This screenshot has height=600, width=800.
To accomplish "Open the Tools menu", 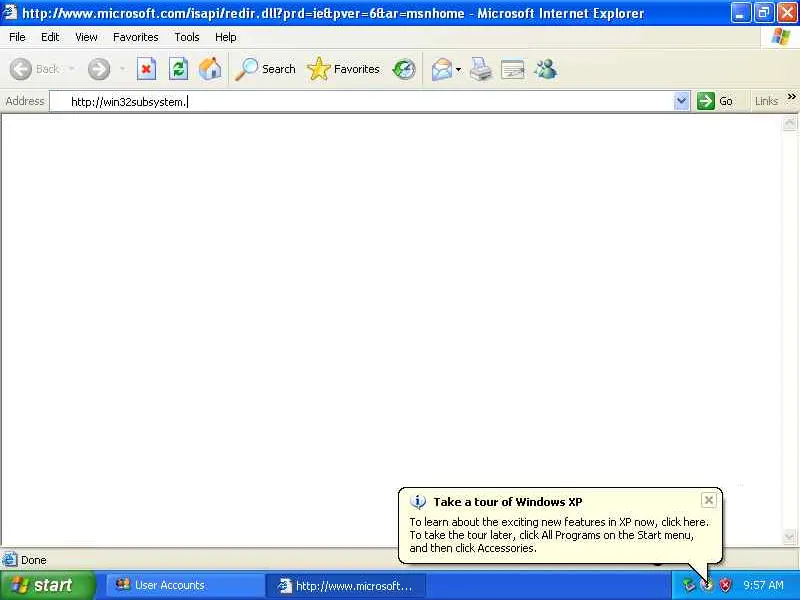I will pyautogui.click(x=187, y=37).
